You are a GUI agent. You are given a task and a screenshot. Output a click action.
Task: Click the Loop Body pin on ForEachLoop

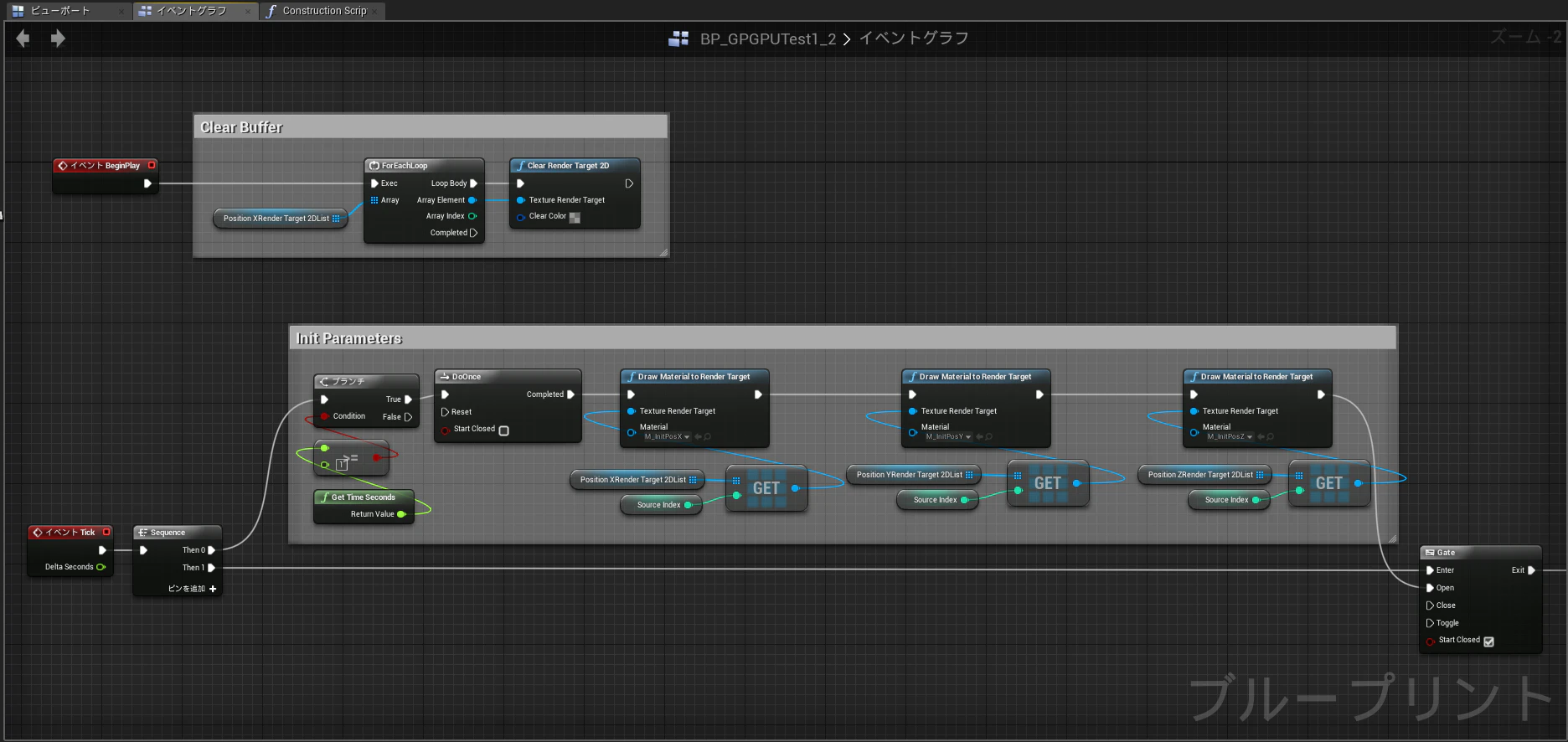click(x=473, y=183)
